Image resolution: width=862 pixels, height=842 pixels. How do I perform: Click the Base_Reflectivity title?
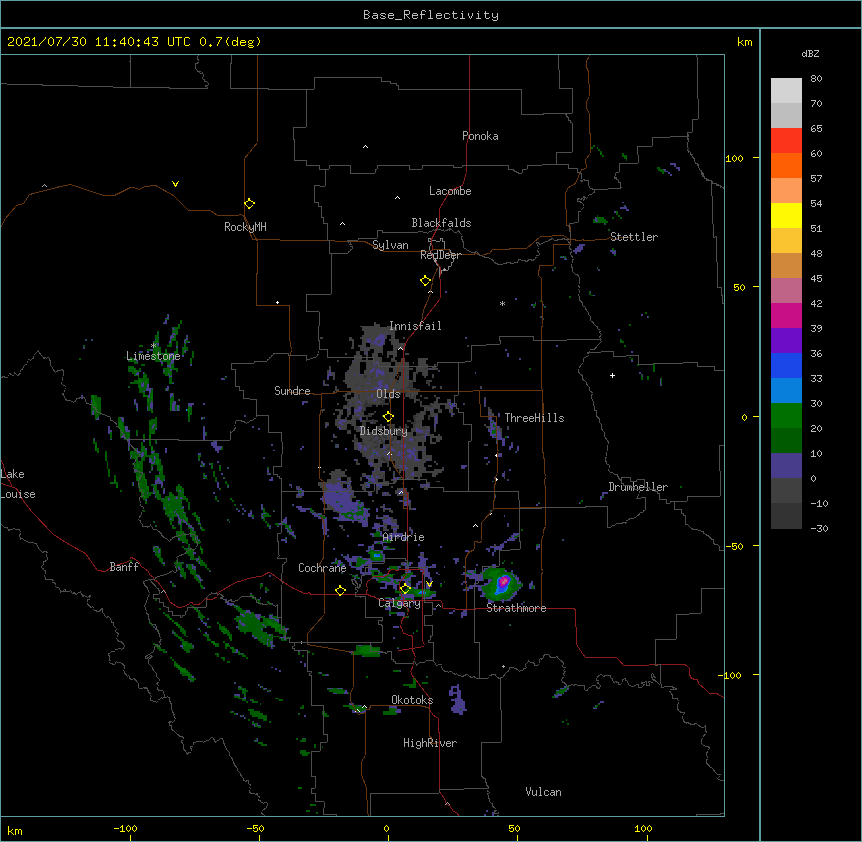pyautogui.click(x=431, y=15)
